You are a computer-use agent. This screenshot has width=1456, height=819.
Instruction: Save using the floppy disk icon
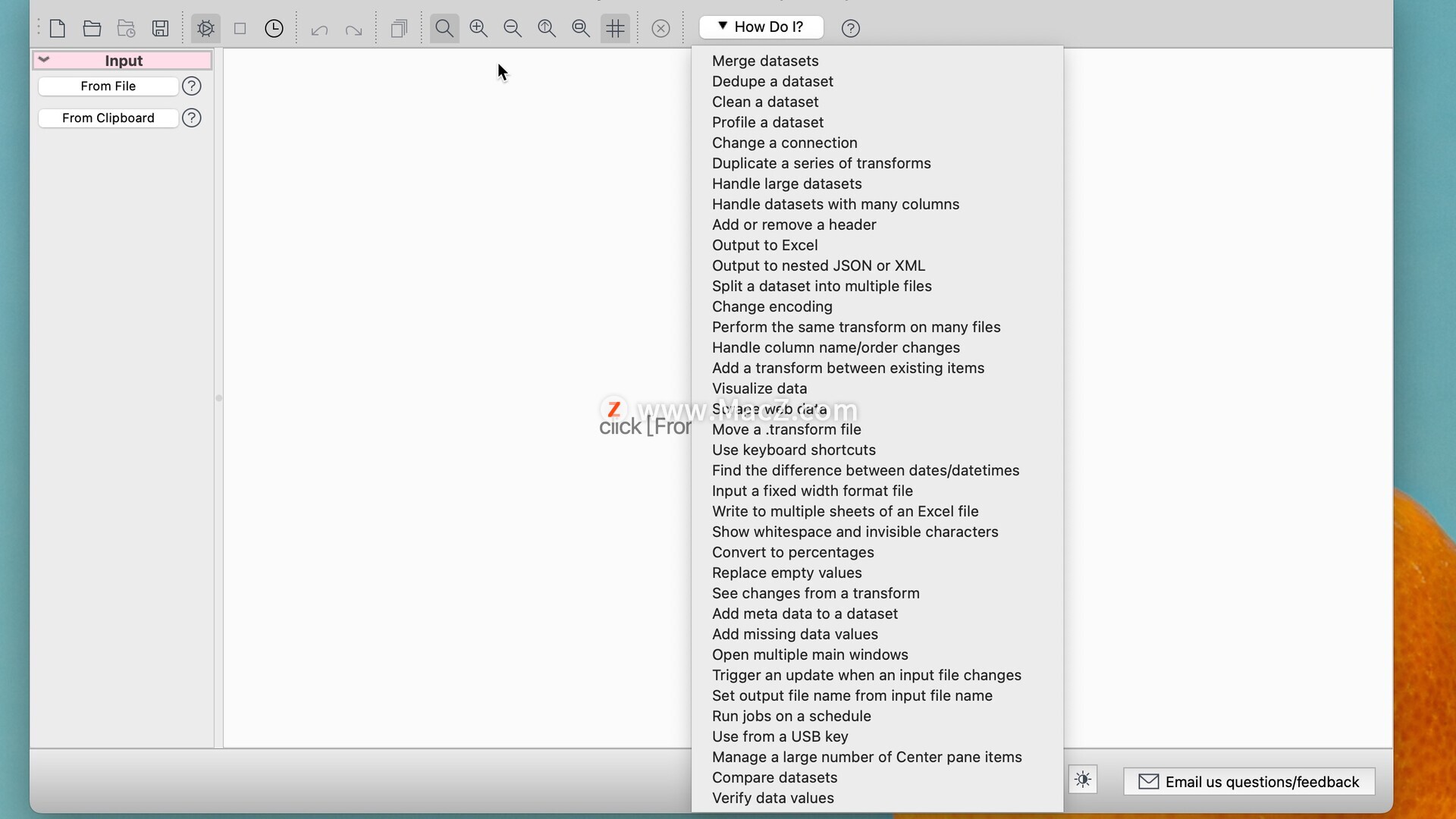pyautogui.click(x=160, y=29)
